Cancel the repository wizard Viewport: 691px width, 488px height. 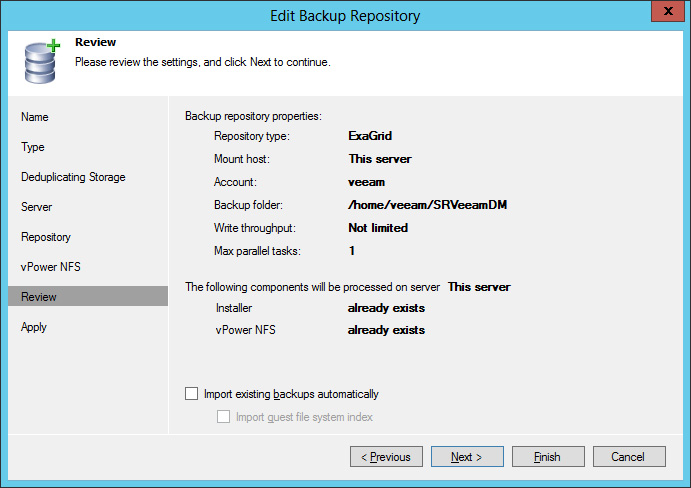pyautogui.click(x=629, y=457)
